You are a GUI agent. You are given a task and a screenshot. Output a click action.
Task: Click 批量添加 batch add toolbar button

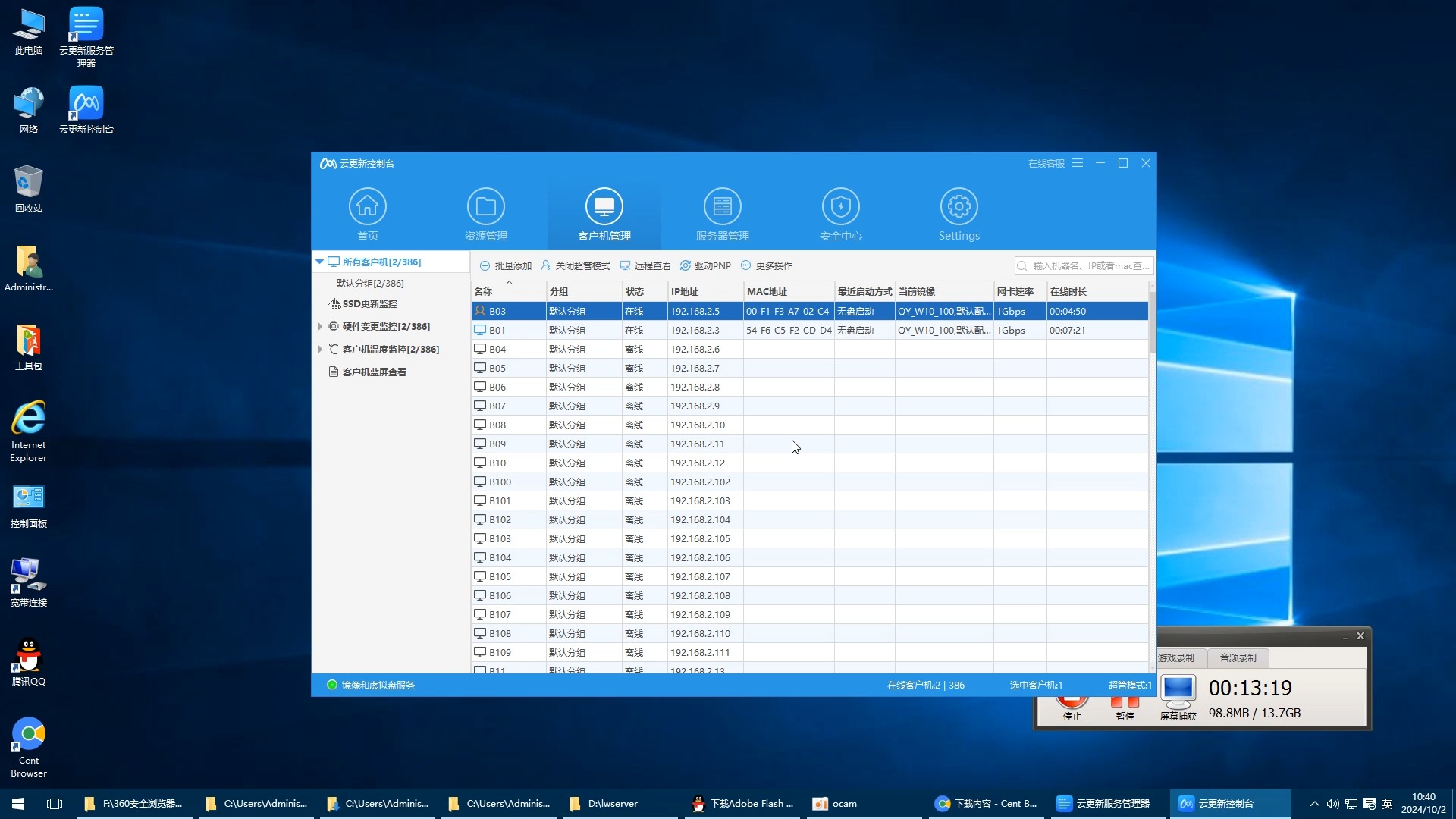[x=506, y=266]
